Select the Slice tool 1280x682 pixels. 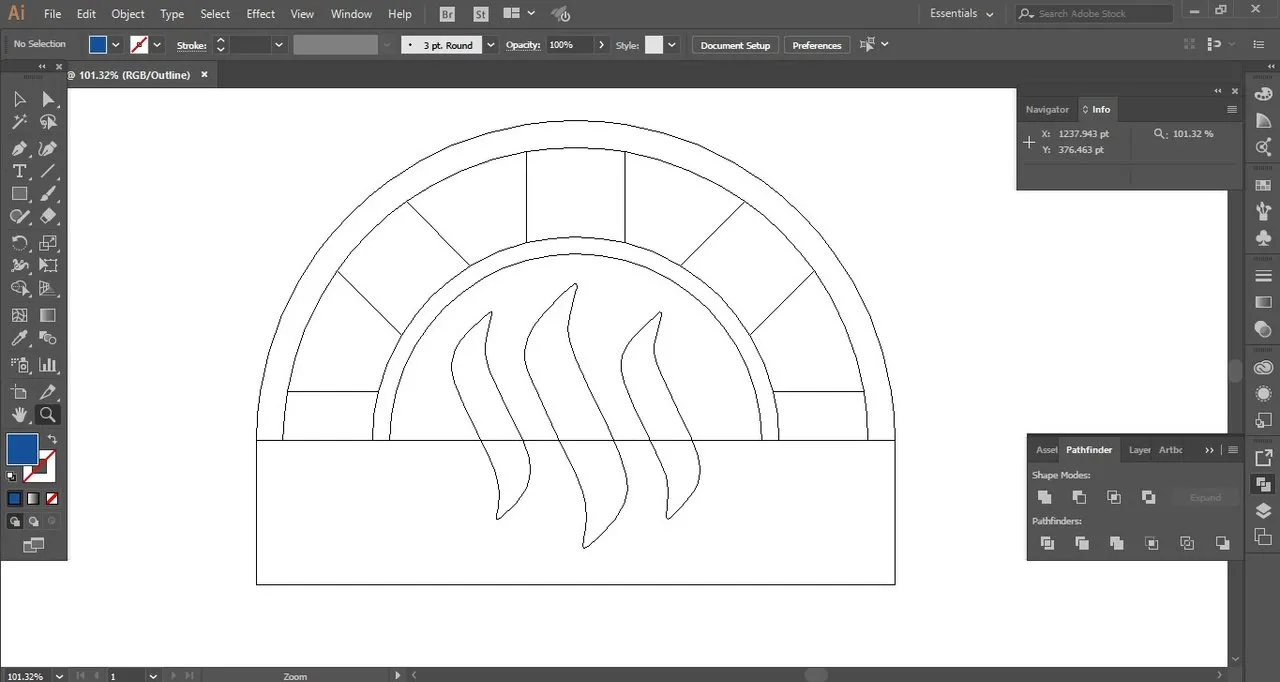(48, 391)
